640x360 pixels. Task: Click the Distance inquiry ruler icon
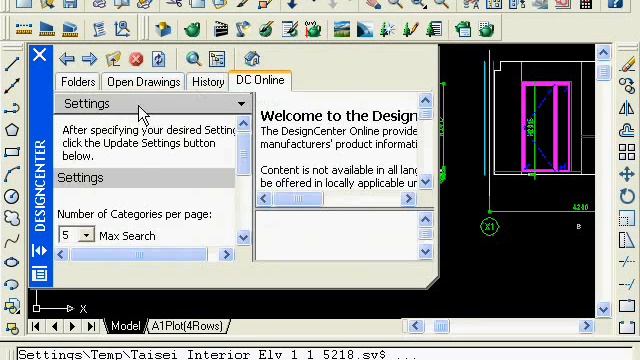24,29
